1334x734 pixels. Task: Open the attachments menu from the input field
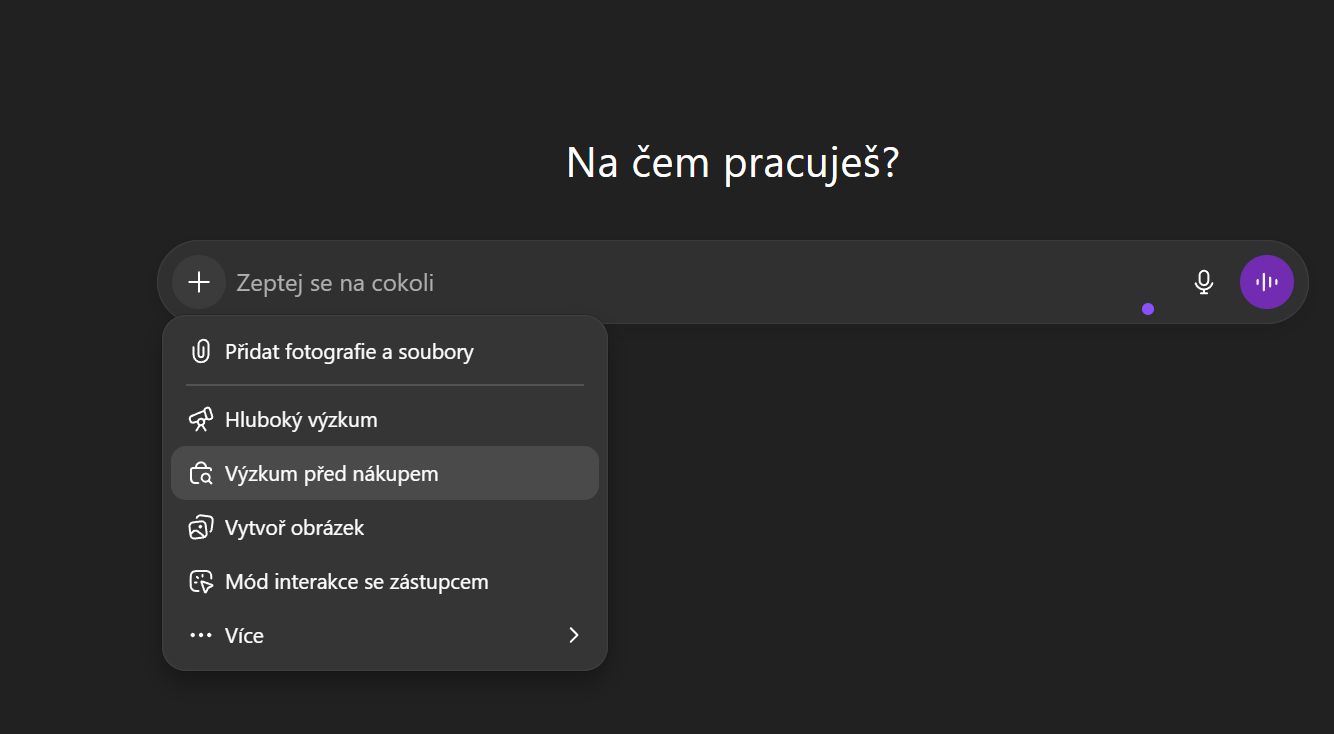pos(198,281)
